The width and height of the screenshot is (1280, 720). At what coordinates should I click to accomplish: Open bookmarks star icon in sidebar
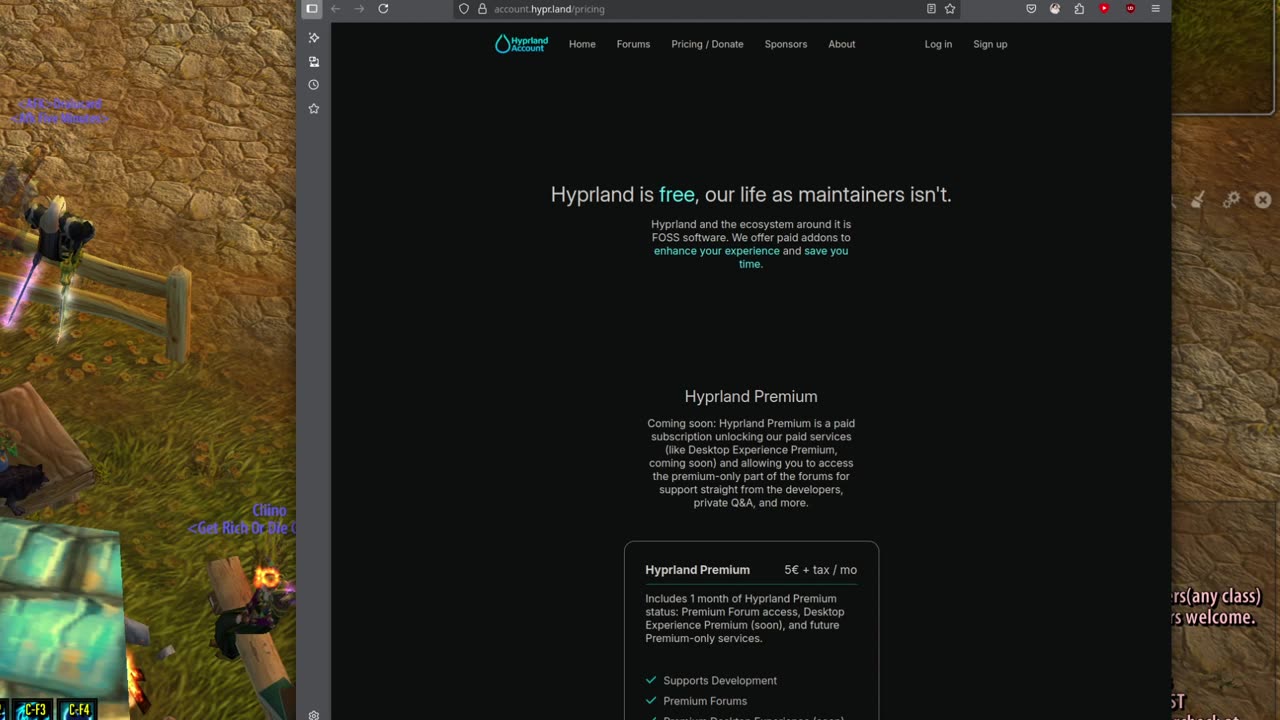coord(314,108)
